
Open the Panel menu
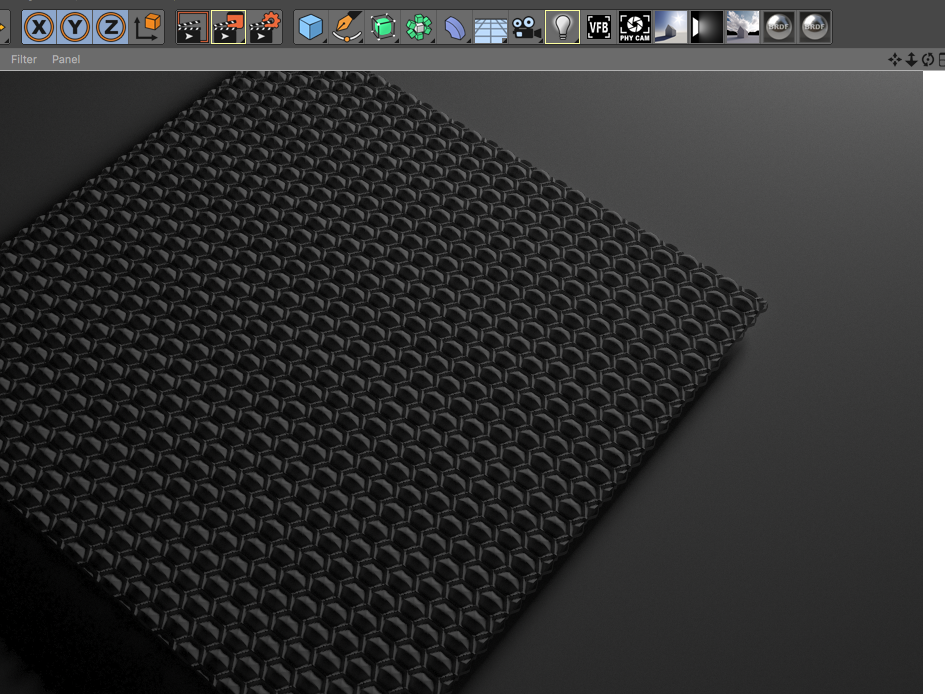[66, 60]
